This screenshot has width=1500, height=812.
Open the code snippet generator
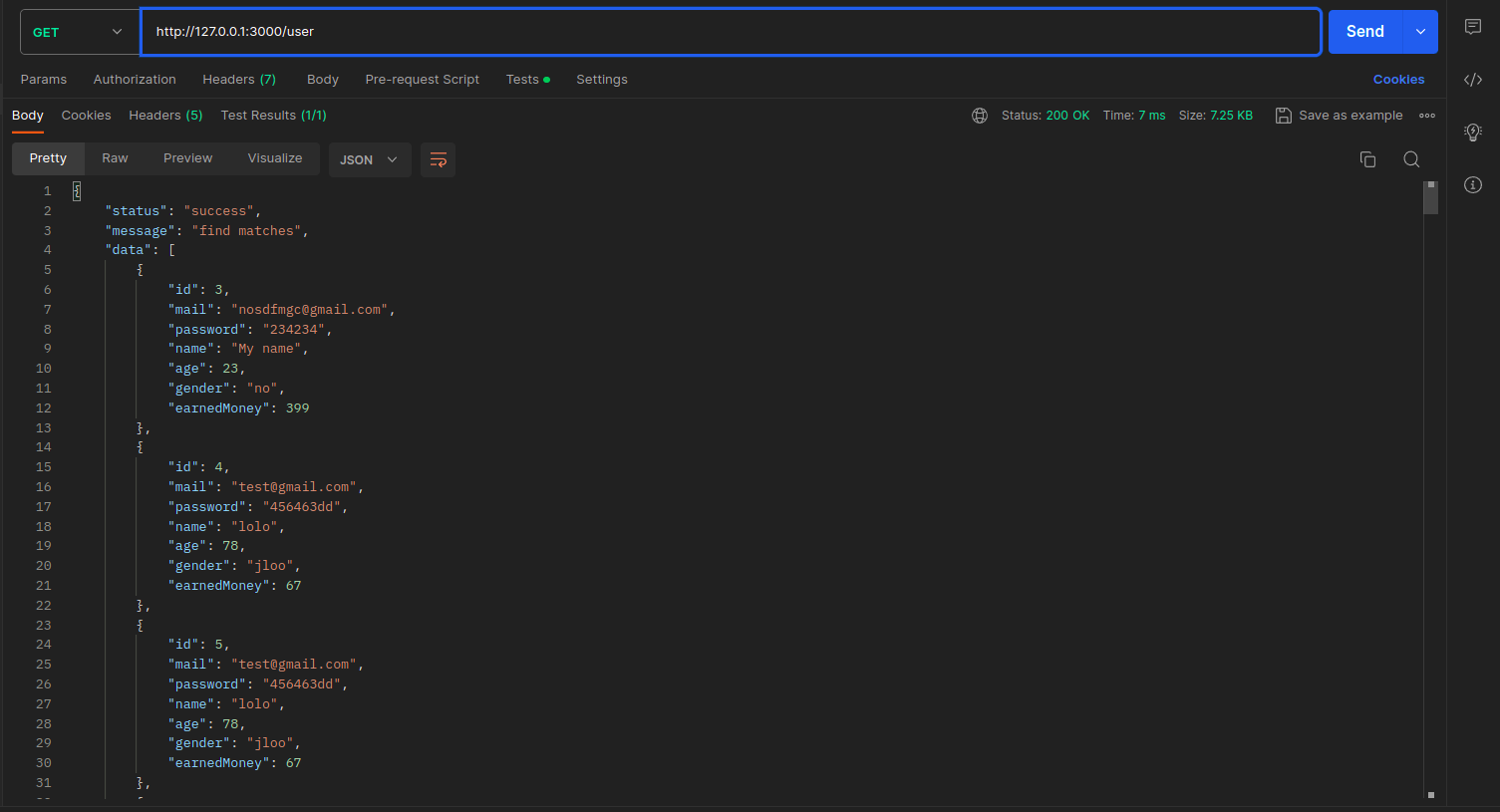coord(1473,80)
